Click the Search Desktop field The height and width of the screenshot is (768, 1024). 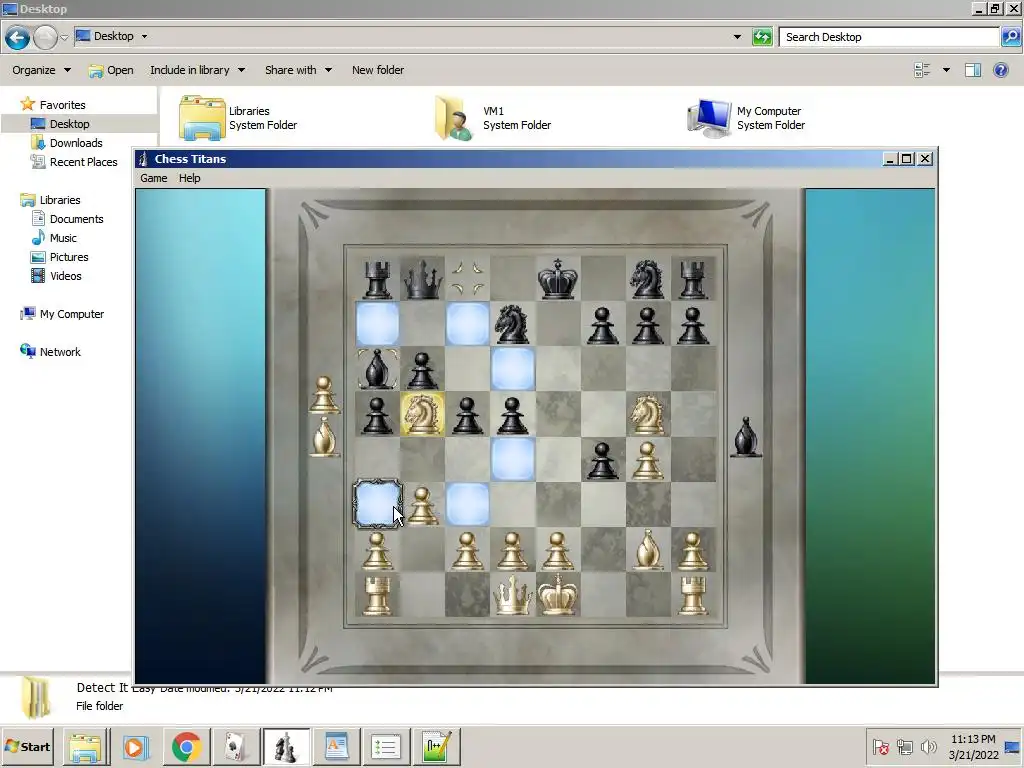click(889, 37)
